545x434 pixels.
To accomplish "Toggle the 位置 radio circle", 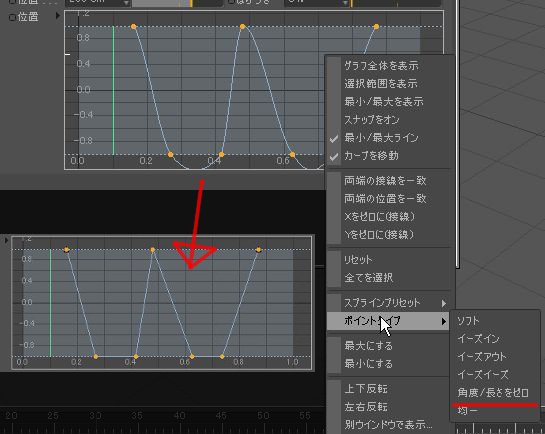I will 12,18.
